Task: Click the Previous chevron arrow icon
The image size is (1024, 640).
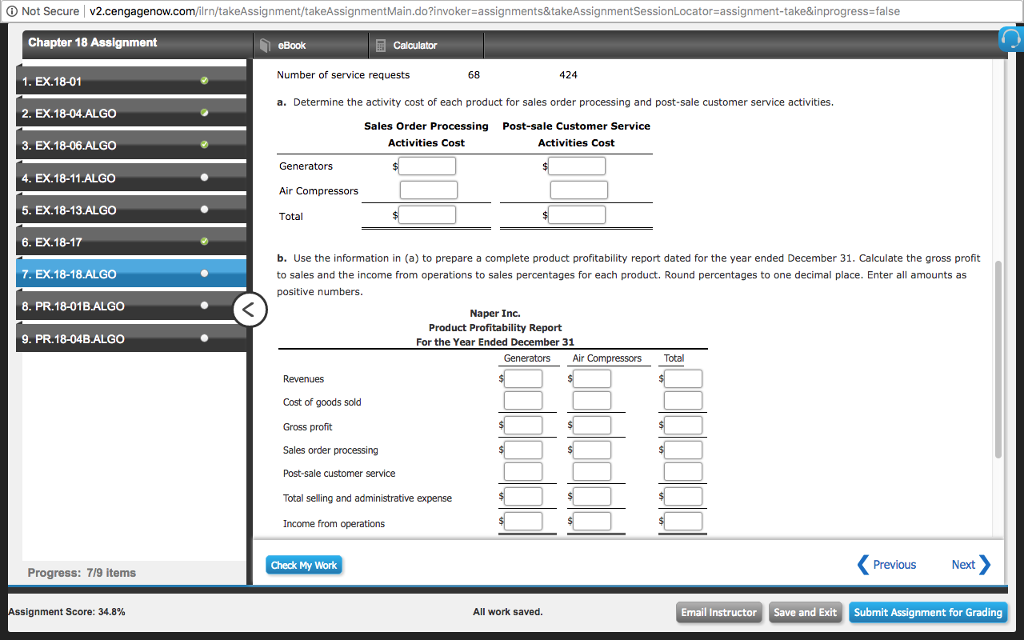Action: [863, 564]
